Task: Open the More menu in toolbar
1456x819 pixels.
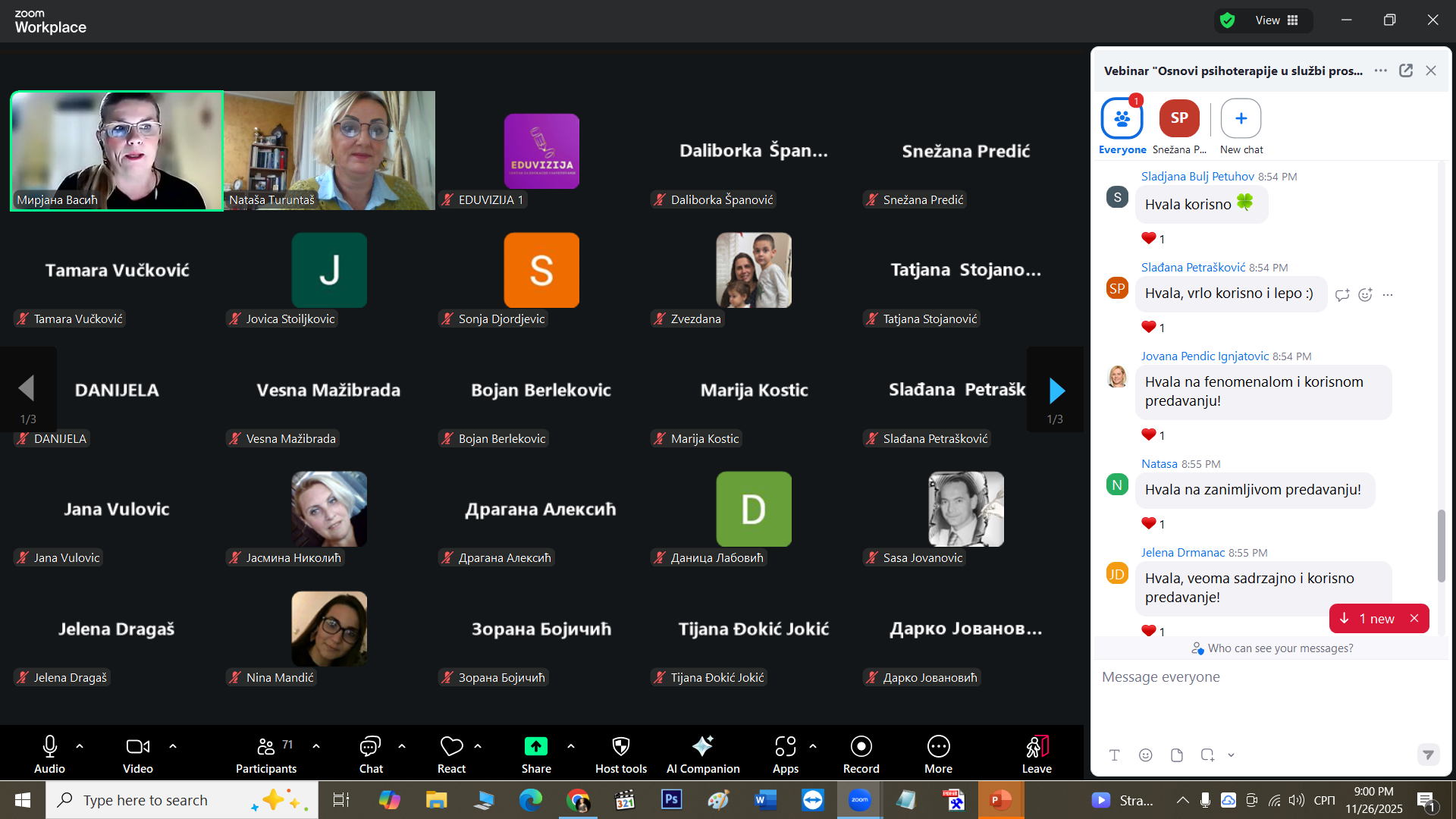Action: 938,747
